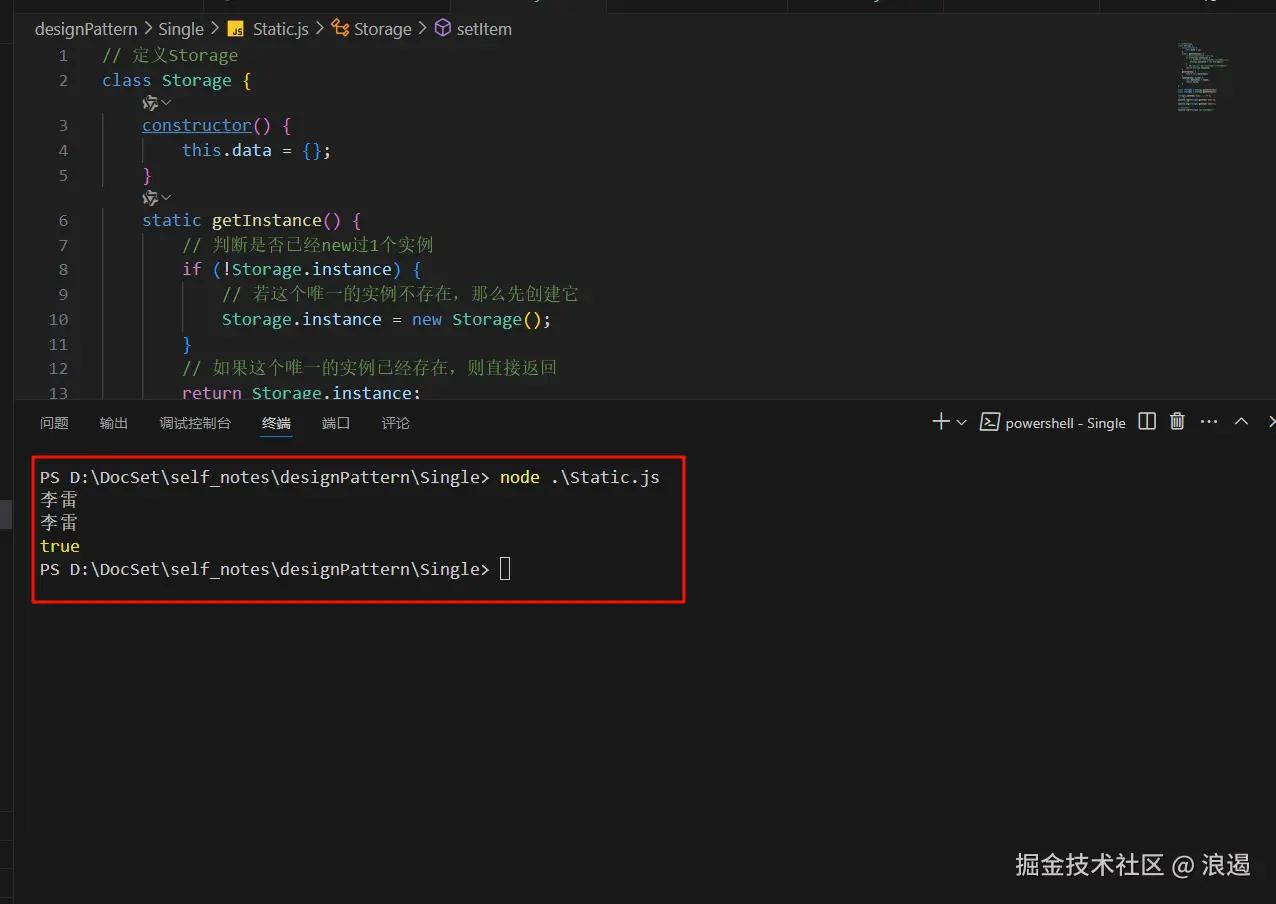Select the powershell - Single terminal entry
This screenshot has height=904, width=1276.
pos(1053,423)
